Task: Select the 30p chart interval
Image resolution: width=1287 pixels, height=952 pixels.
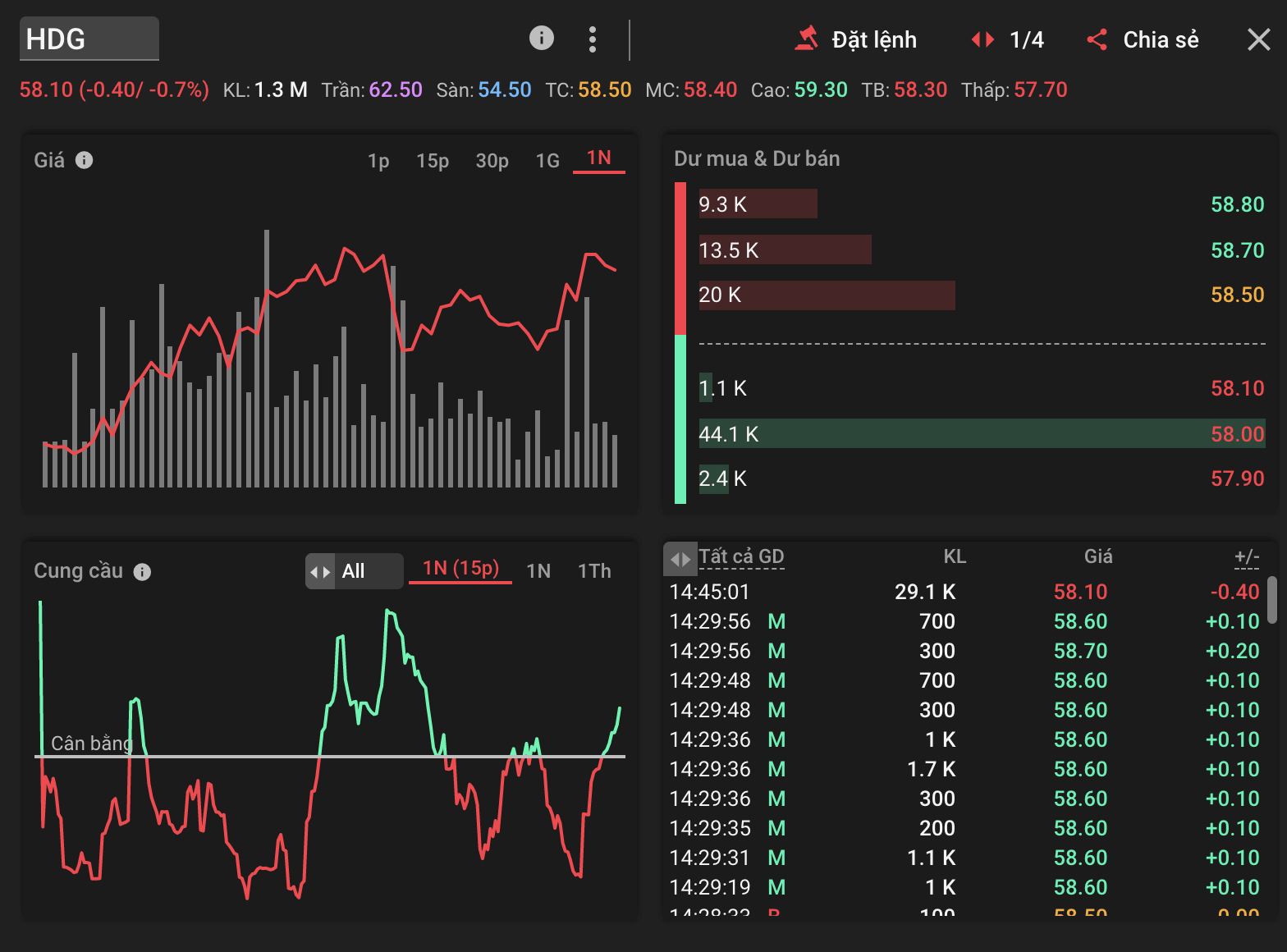Action: click(x=492, y=161)
